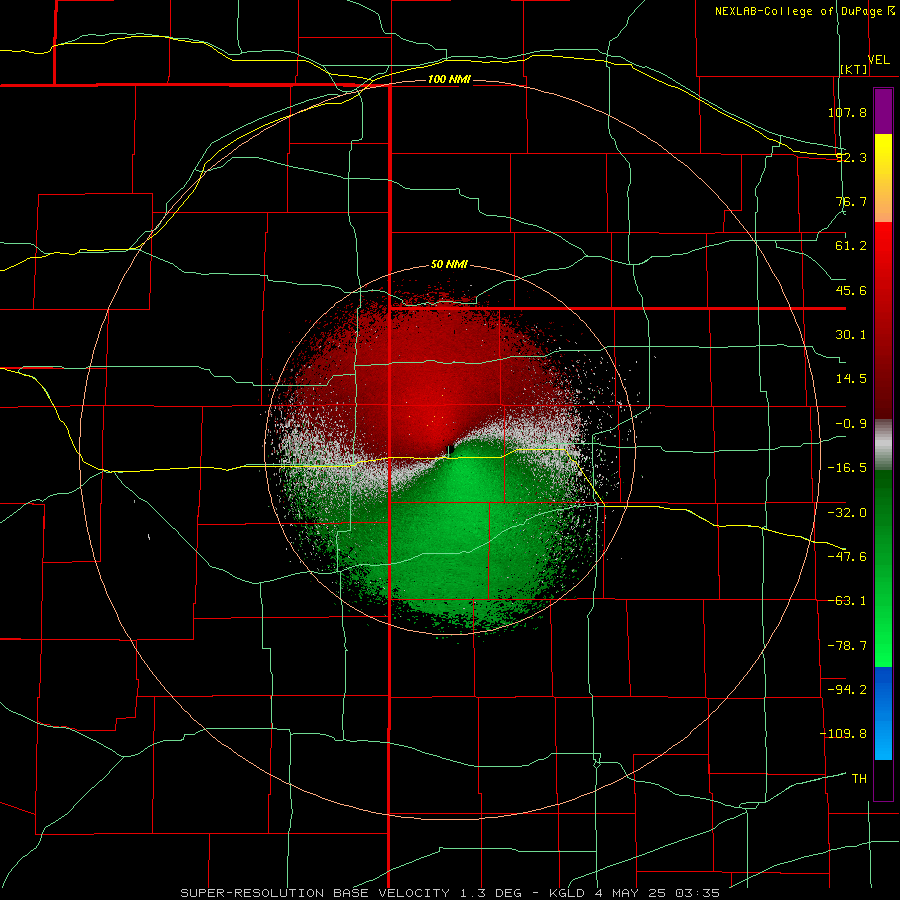Select the 30.1 velocity scale value
The width and height of the screenshot is (900, 900).
tap(851, 335)
